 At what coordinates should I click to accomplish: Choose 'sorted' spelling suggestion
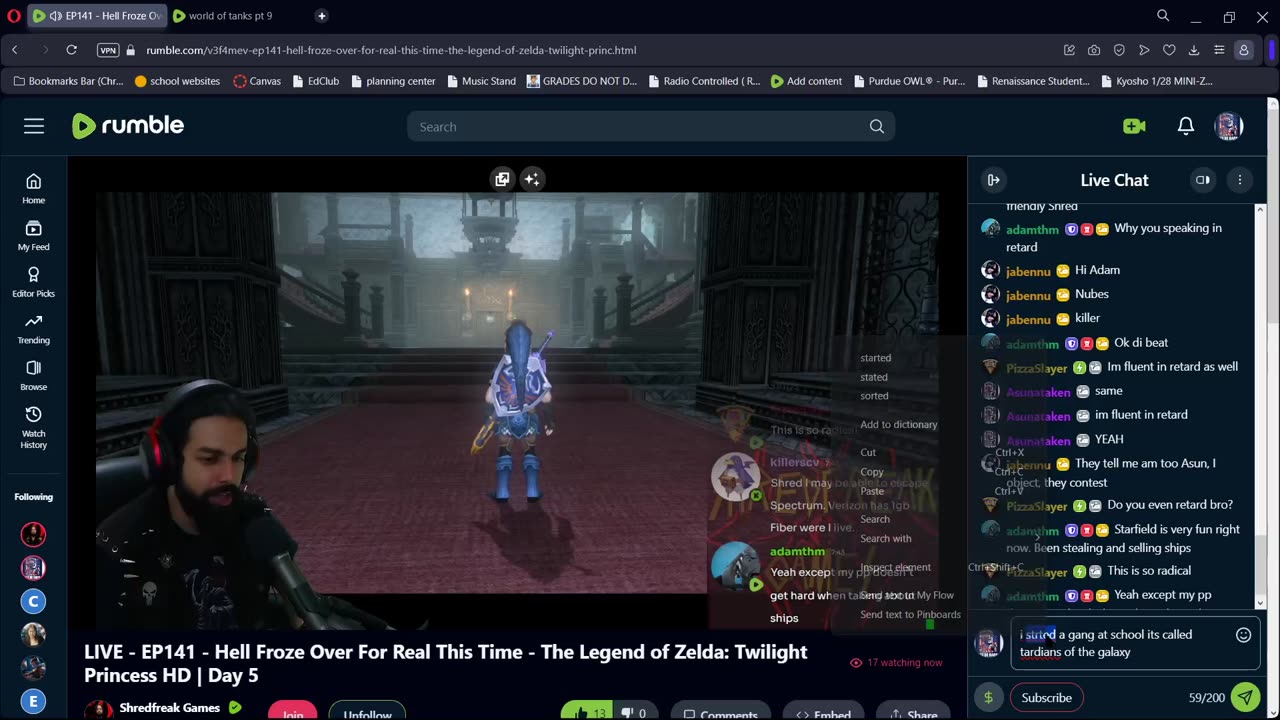coord(874,396)
